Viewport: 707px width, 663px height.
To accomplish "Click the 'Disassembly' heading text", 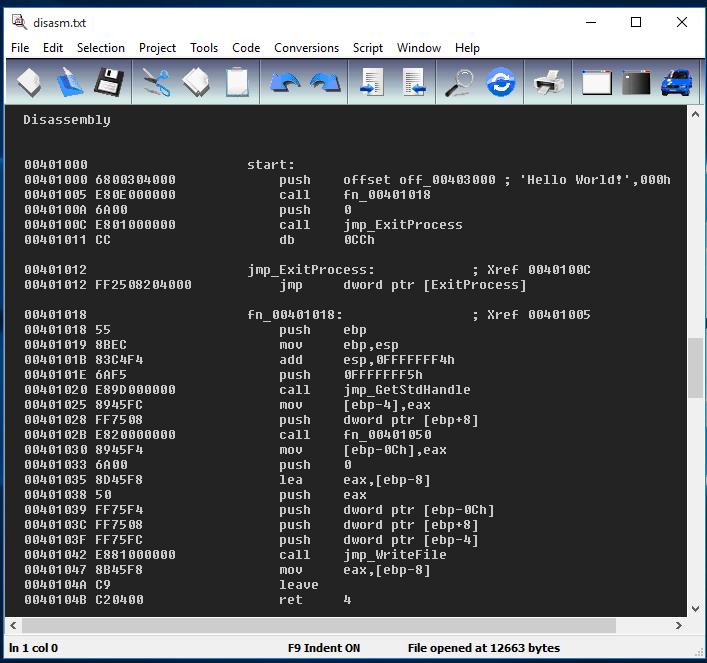I will click(x=67, y=120).
